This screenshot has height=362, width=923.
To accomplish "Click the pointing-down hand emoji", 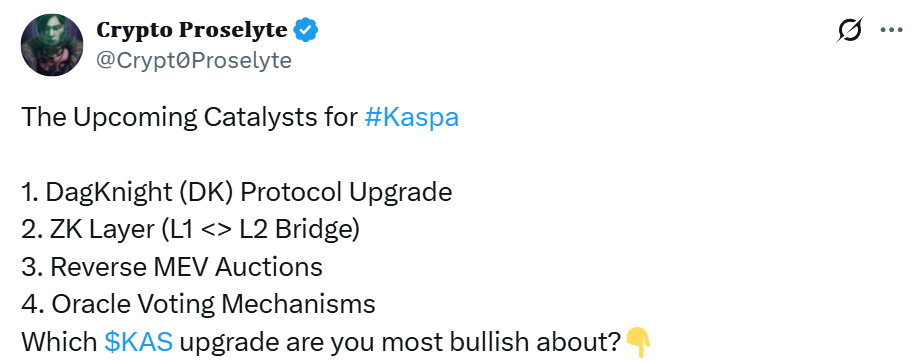I will pyautogui.click(x=638, y=343).
